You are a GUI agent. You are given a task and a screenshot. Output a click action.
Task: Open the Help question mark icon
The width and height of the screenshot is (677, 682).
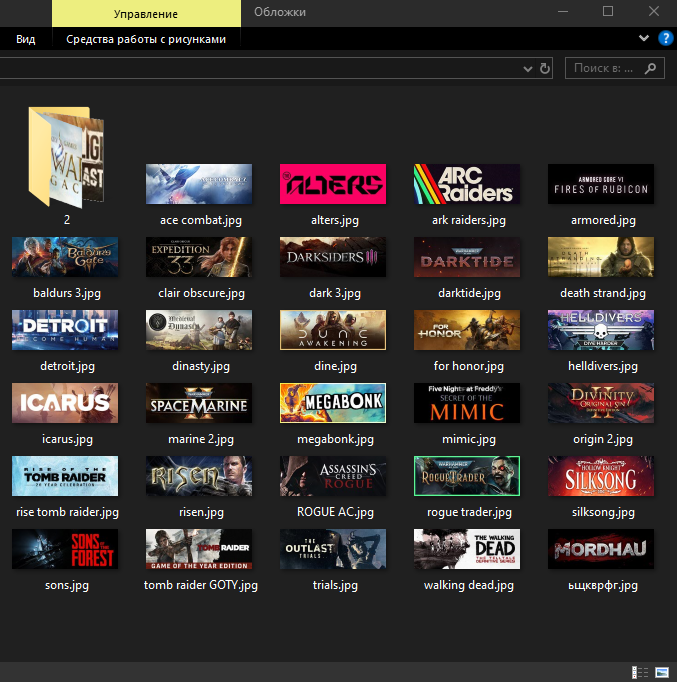coord(665,38)
